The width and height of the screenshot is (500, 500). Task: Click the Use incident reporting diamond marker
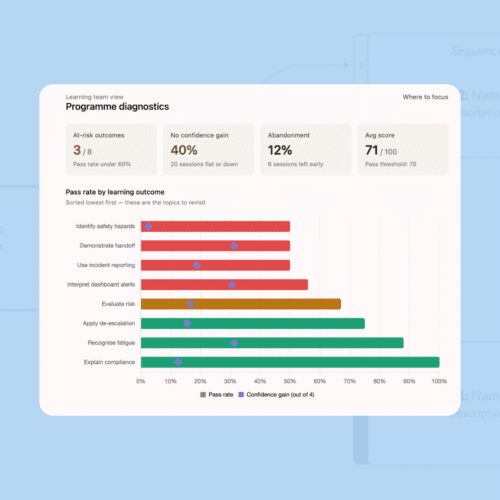(x=197, y=265)
